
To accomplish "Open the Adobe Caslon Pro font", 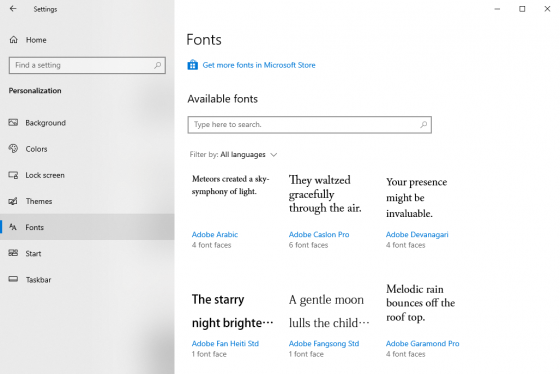I will point(319,234).
